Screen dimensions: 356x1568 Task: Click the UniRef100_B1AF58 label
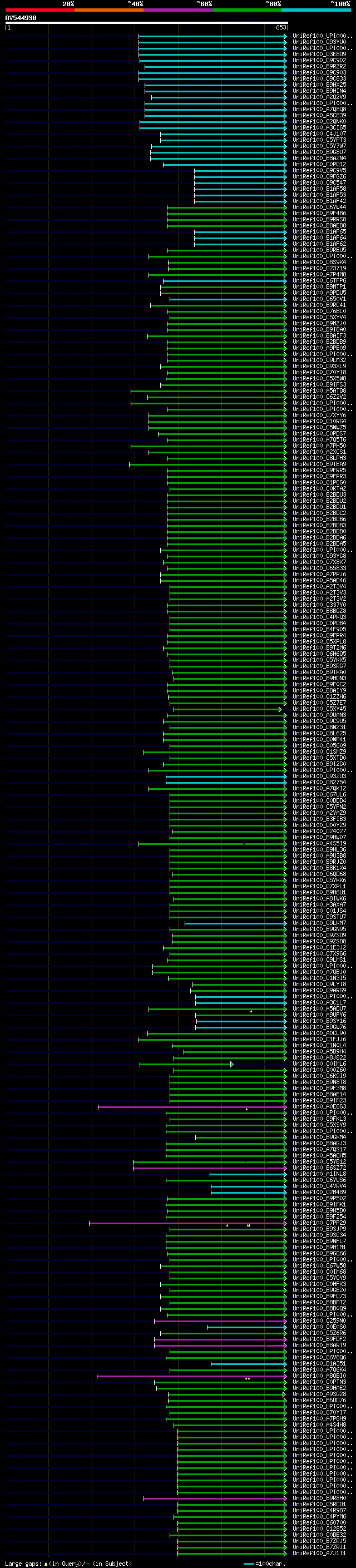[x=319, y=189]
